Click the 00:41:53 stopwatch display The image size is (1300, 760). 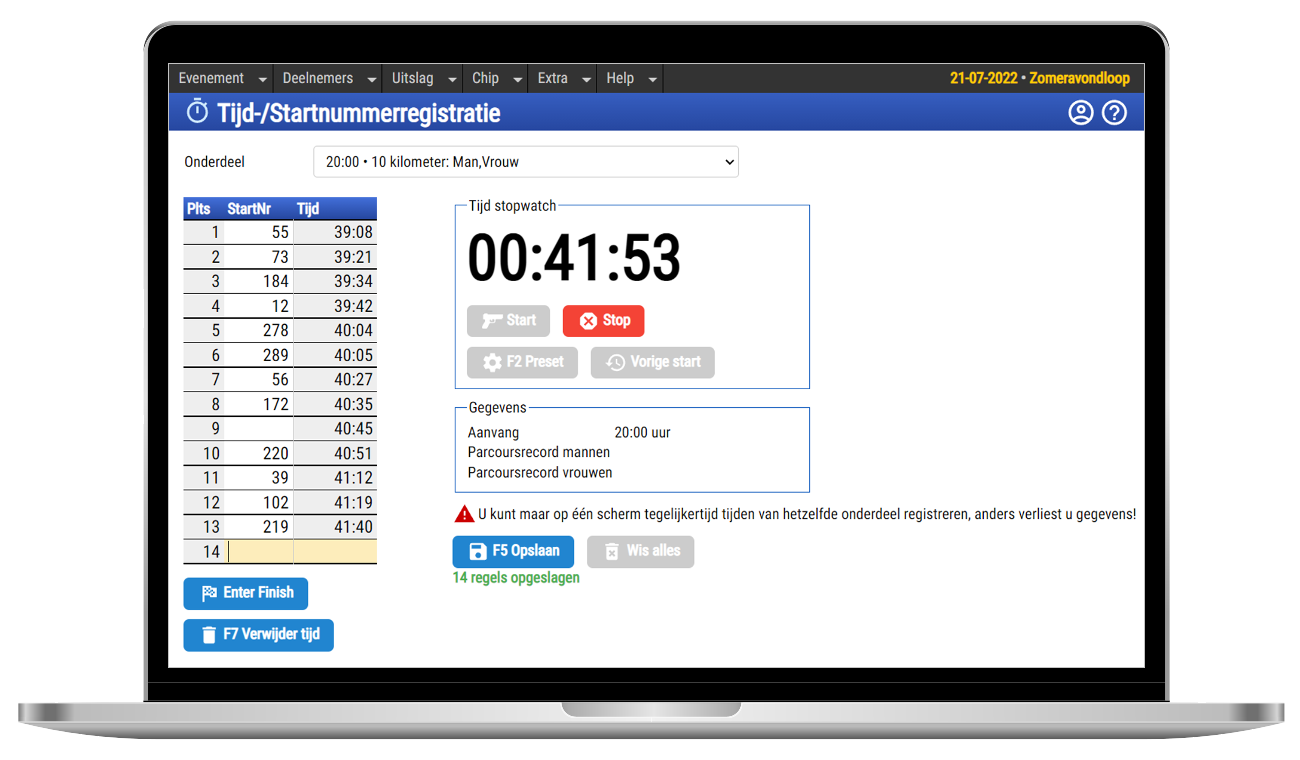(x=574, y=259)
